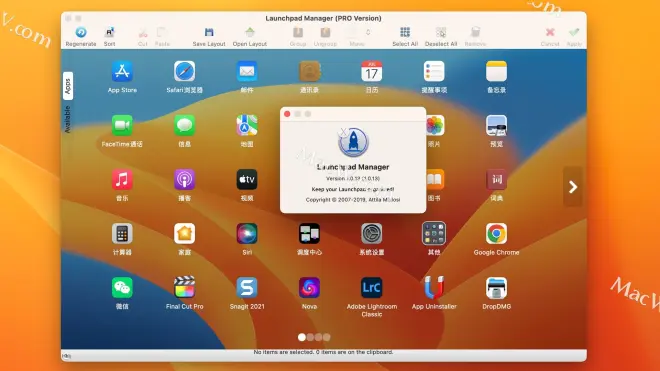Select the Mail envelope icon

coord(247,71)
